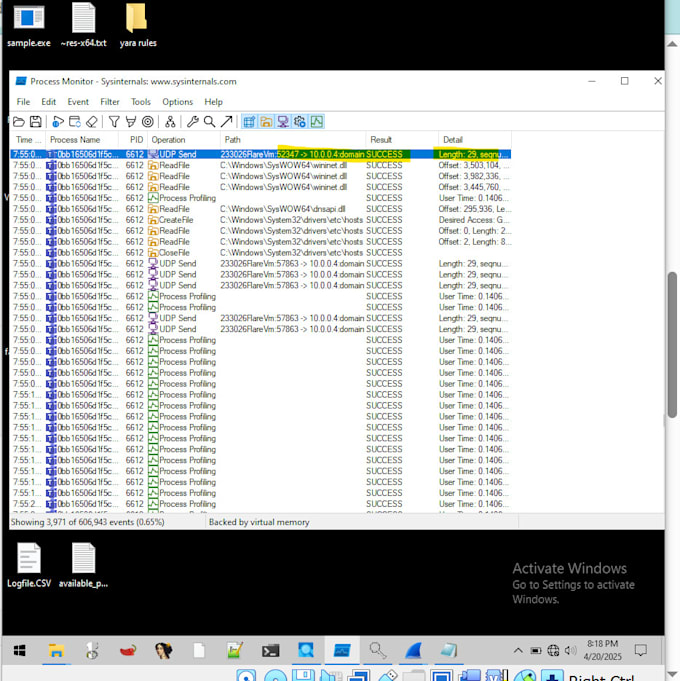The height and width of the screenshot is (681, 680).
Task: Click the Result column header
Action: tap(402, 140)
